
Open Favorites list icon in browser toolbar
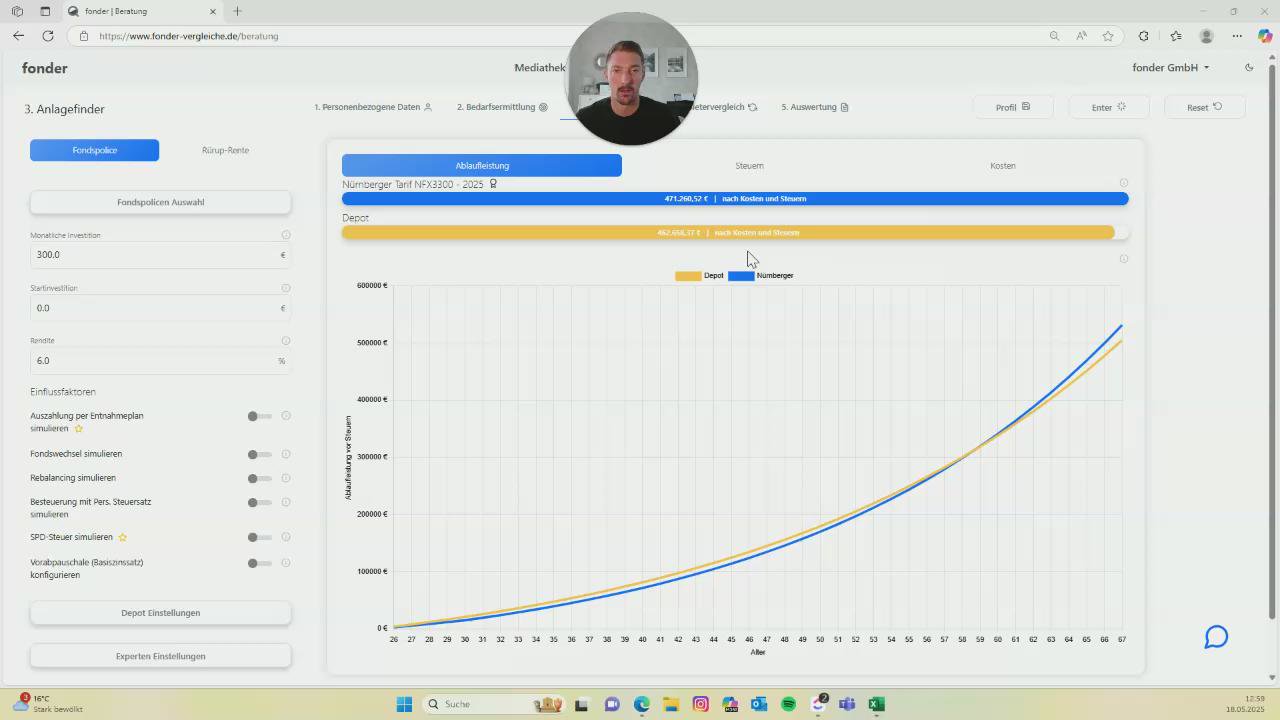[1176, 36]
